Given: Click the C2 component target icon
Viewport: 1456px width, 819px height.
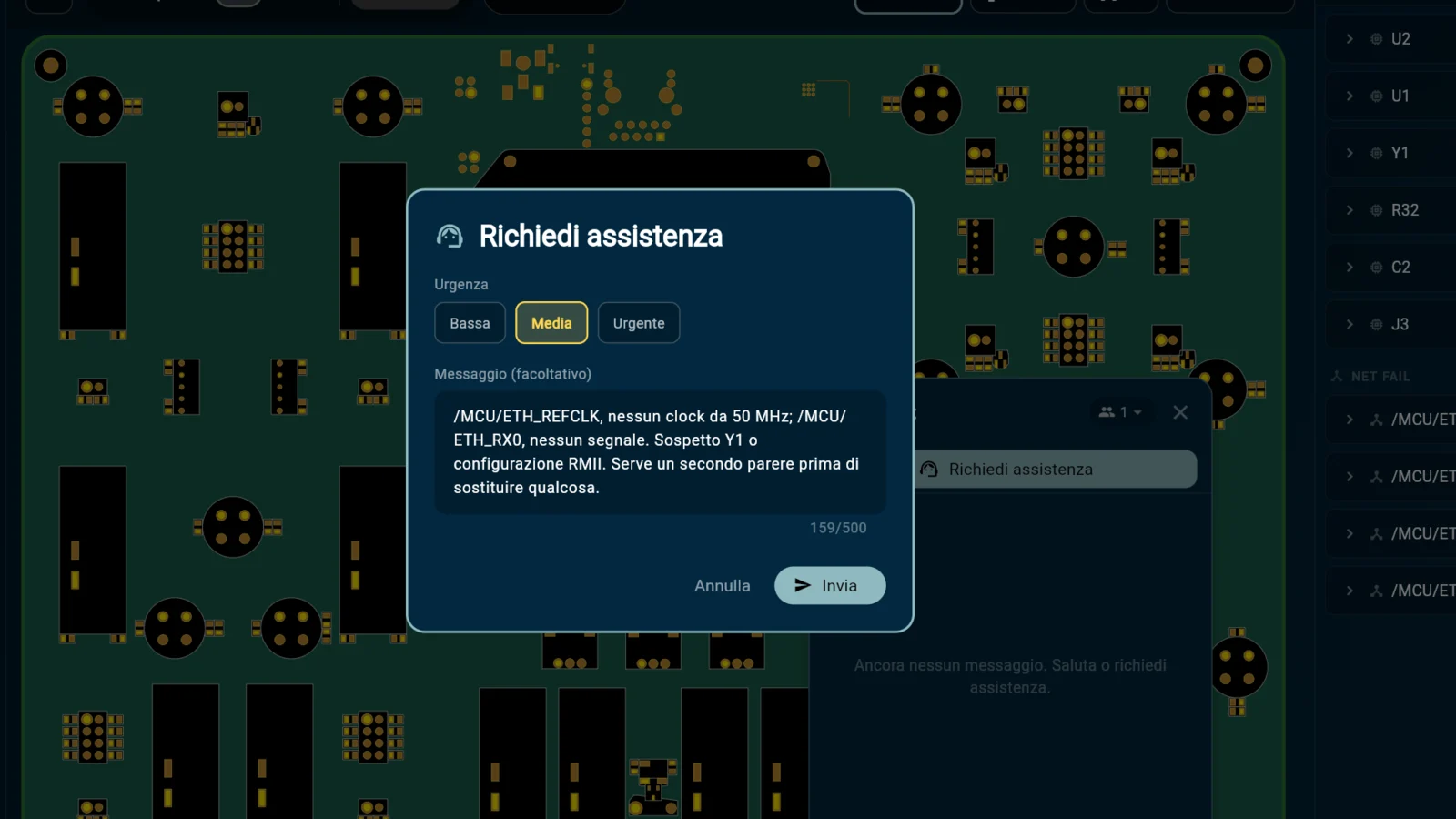Looking at the screenshot, I should (1376, 268).
